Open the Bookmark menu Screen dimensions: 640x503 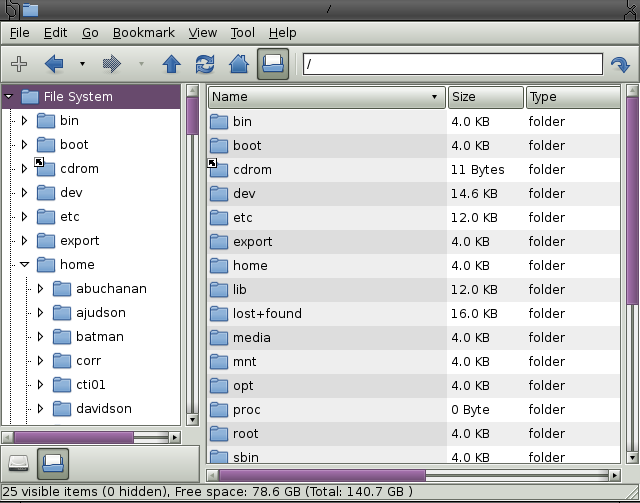tap(143, 33)
